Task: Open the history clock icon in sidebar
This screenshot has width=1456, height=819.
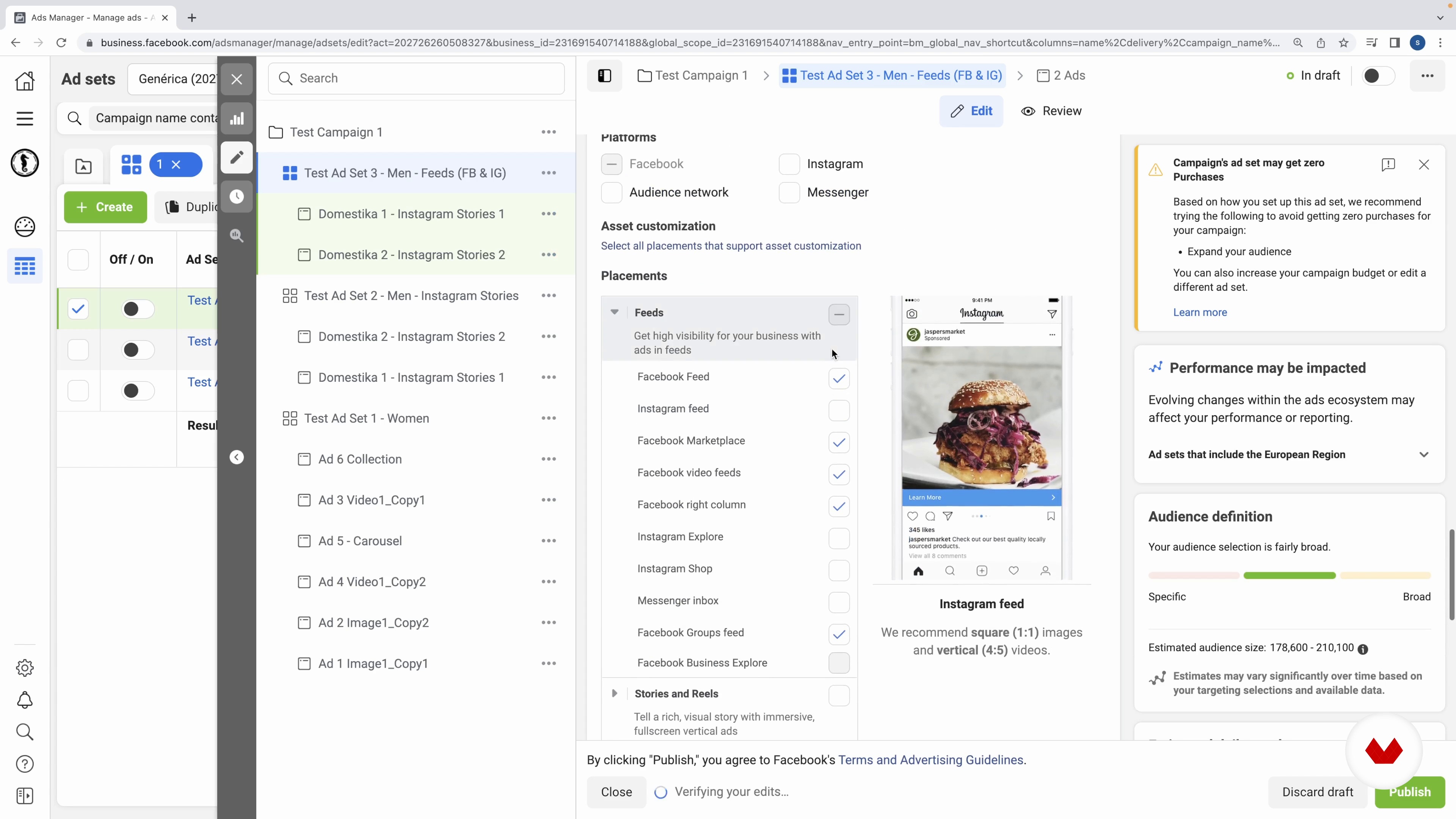Action: 237,197
